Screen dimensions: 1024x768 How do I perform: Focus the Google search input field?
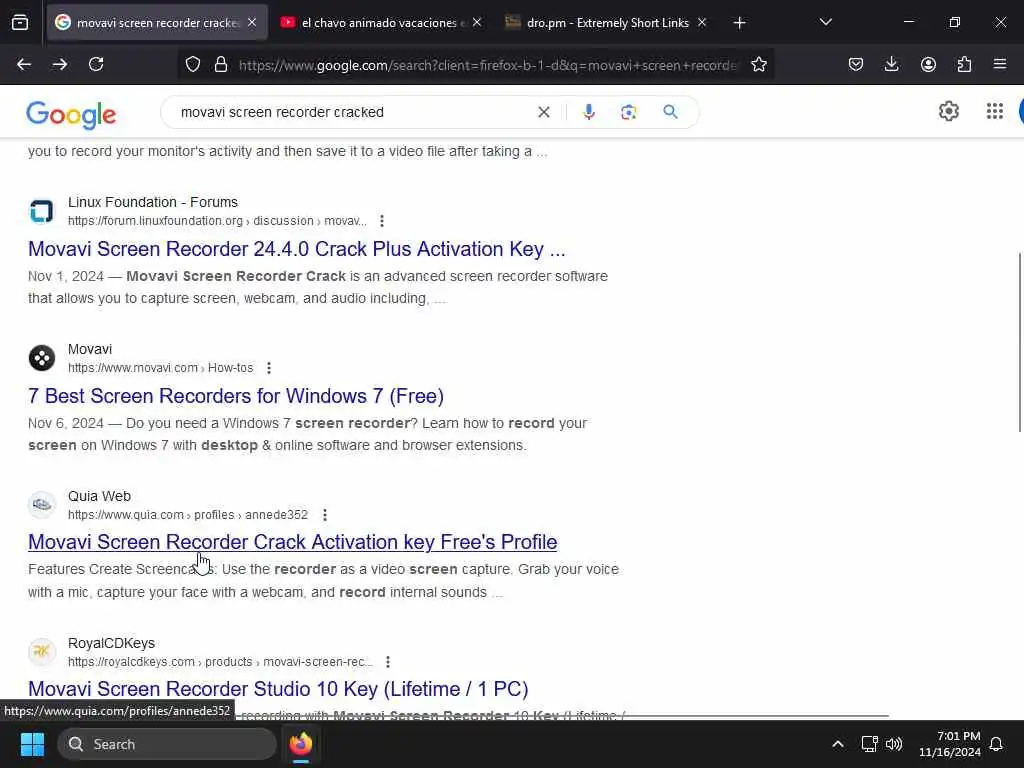pyautogui.click(x=353, y=112)
